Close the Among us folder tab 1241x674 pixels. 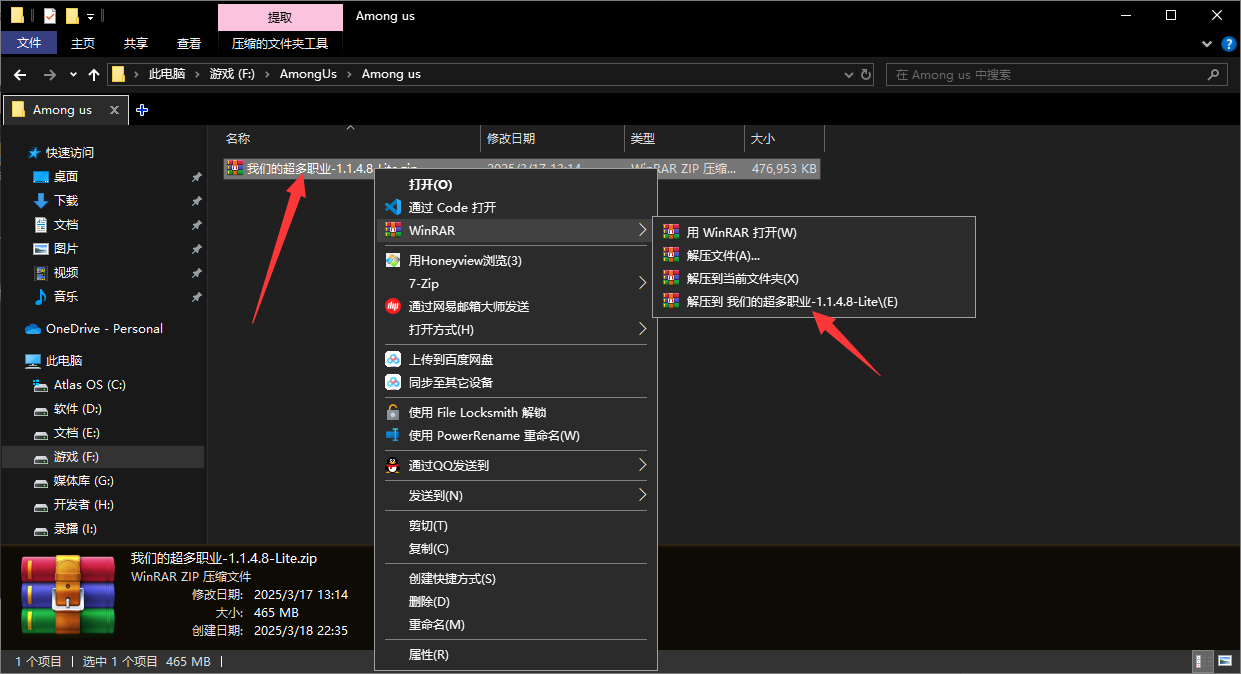(x=113, y=110)
